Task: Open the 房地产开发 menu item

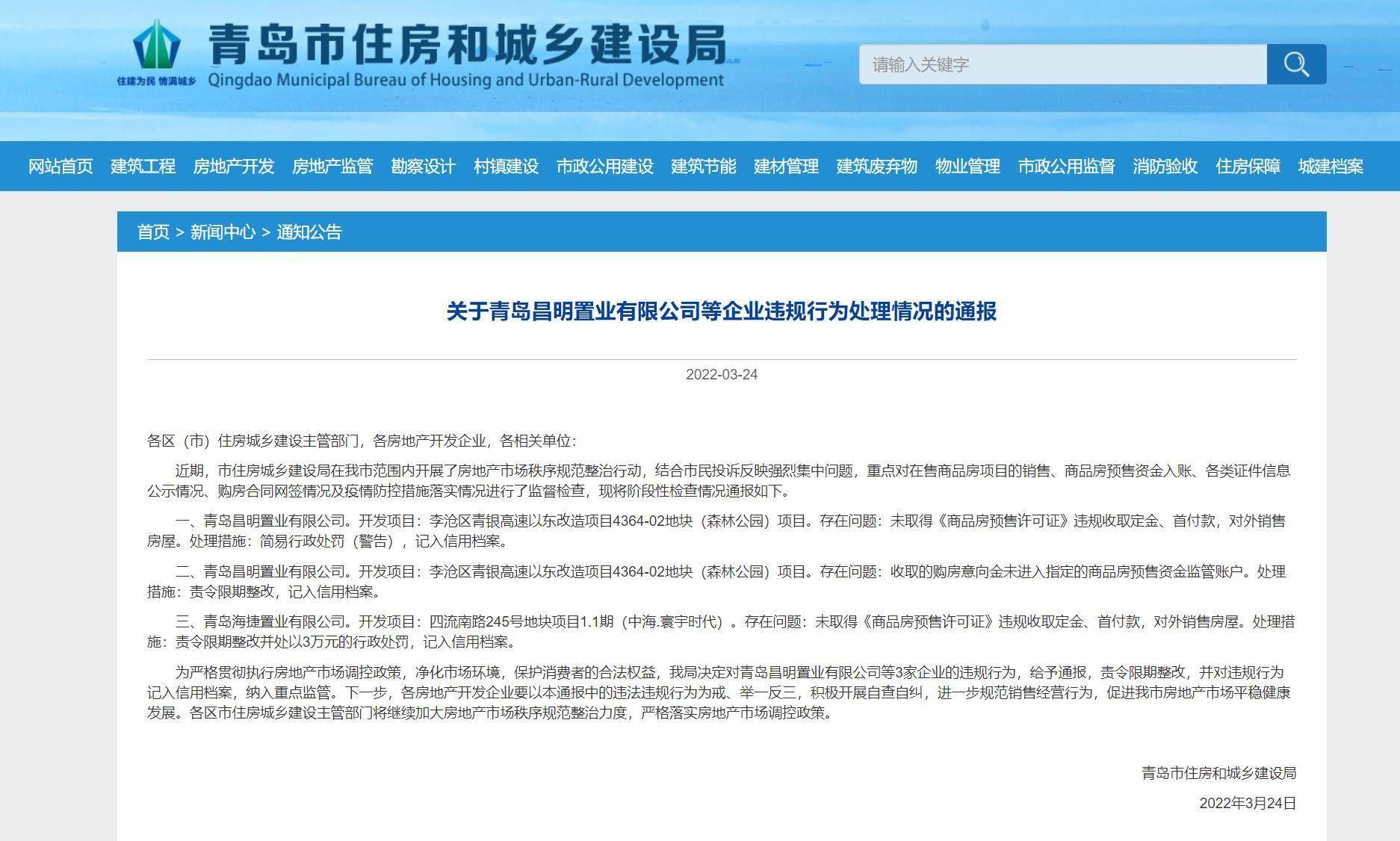Action: coord(234,167)
